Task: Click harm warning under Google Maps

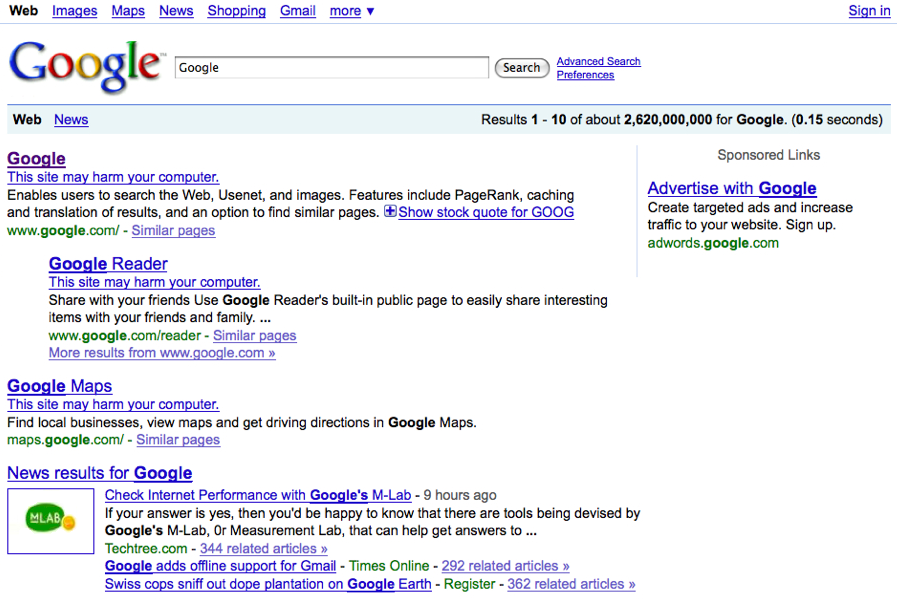Action: 113,405
